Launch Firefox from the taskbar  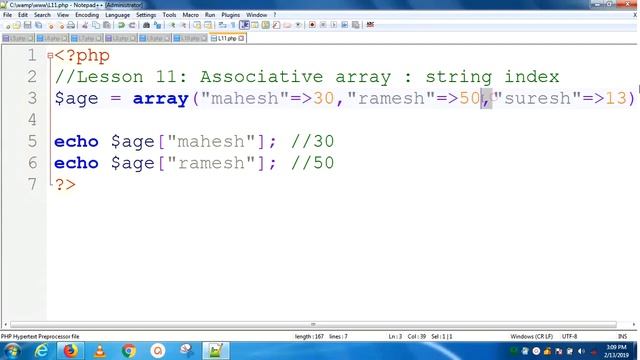71,351
